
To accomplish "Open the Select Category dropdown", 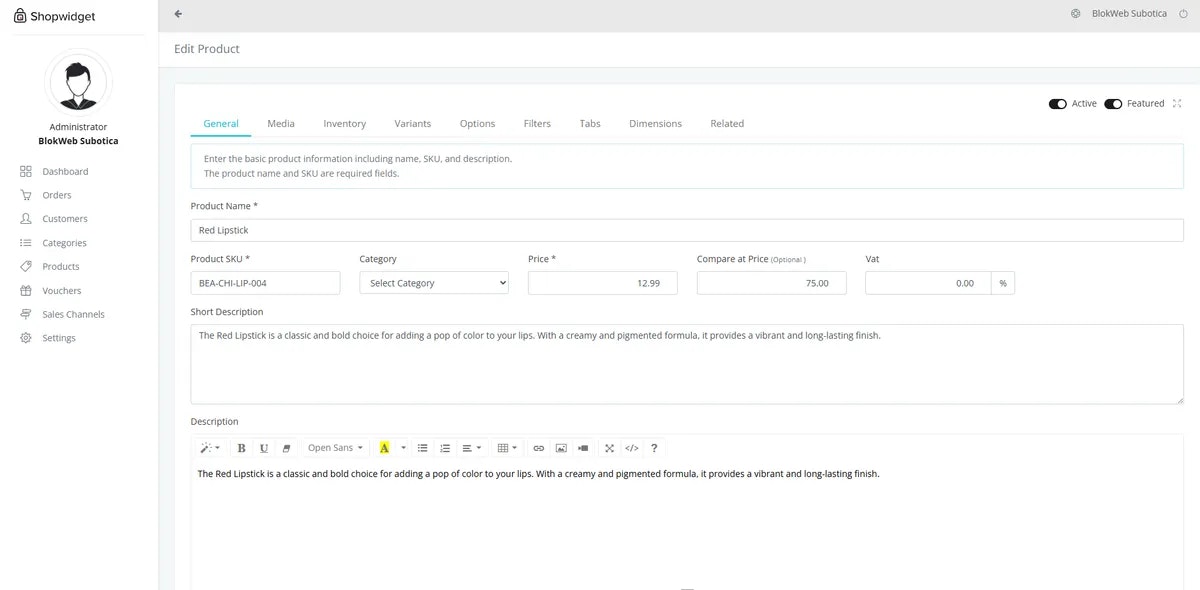I will [x=433, y=282].
